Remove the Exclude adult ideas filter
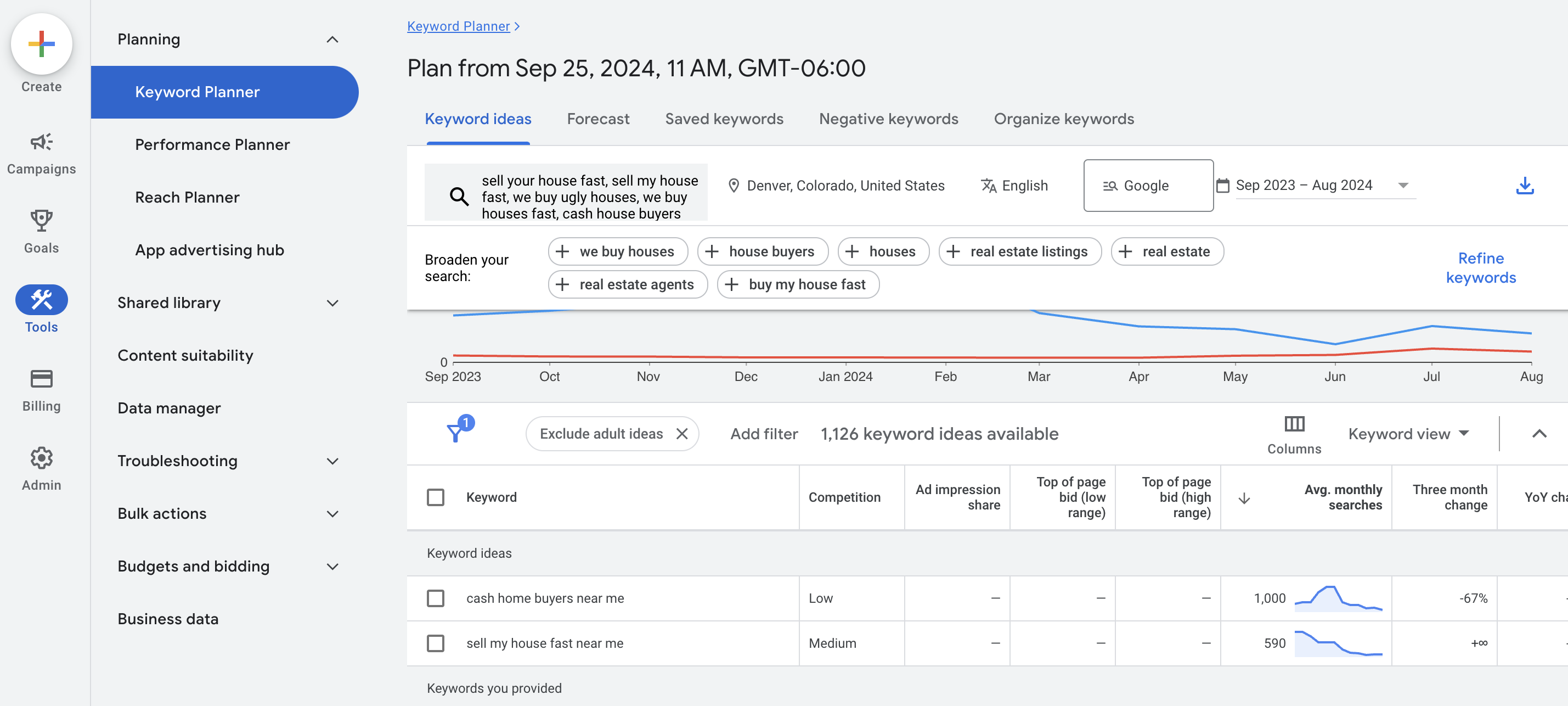Image resolution: width=1568 pixels, height=706 pixels. pyautogui.click(x=682, y=434)
